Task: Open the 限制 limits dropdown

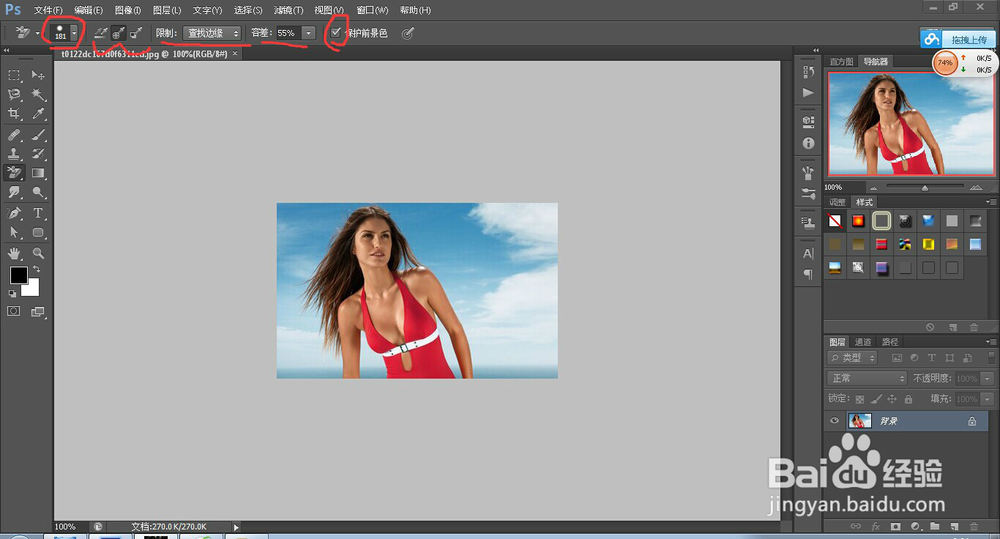Action: point(212,33)
